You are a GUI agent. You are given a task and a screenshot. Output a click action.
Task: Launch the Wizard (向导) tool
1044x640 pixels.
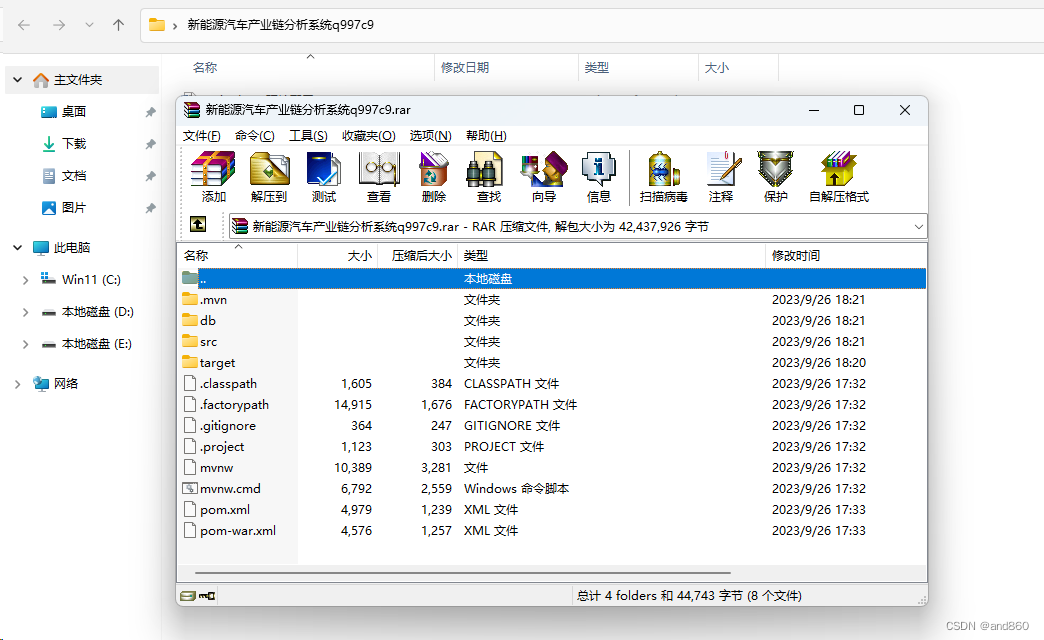(x=544, y=176)
